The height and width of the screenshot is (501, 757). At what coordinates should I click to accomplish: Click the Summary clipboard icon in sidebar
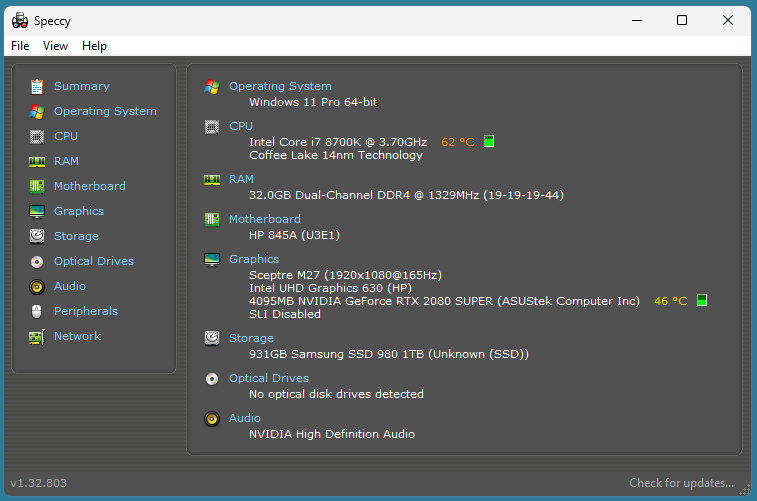(37, 86)
